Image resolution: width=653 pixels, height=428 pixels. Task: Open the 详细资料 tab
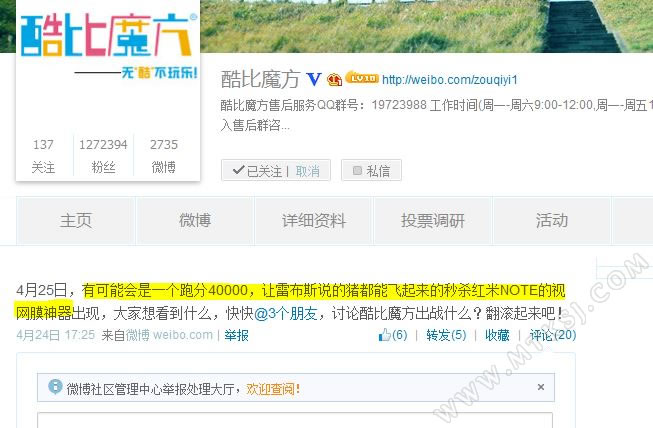[314, 221]
